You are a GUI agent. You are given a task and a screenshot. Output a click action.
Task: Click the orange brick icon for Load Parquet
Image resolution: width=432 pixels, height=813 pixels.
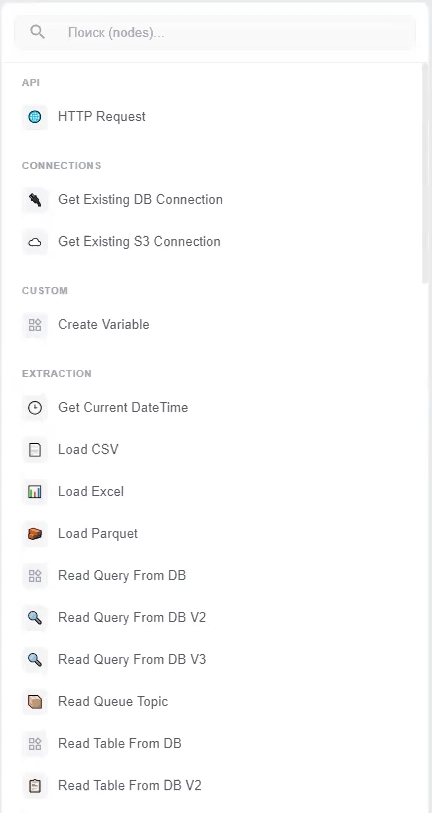click(x=35, y=534)
